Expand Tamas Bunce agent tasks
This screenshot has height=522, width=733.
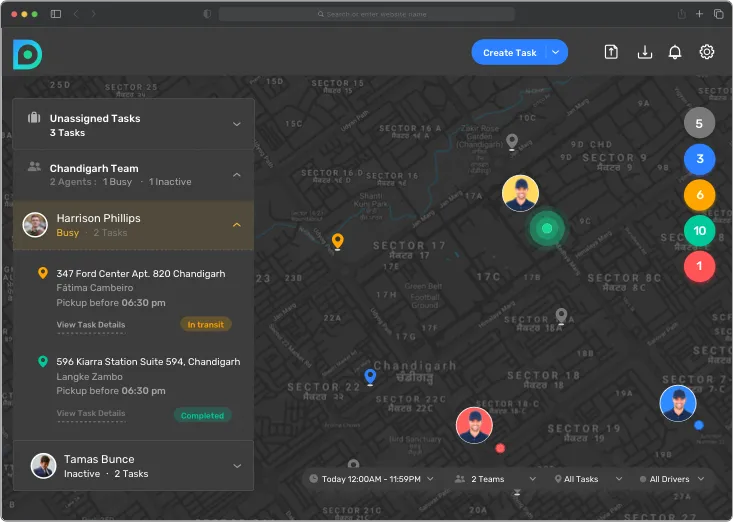237,466
